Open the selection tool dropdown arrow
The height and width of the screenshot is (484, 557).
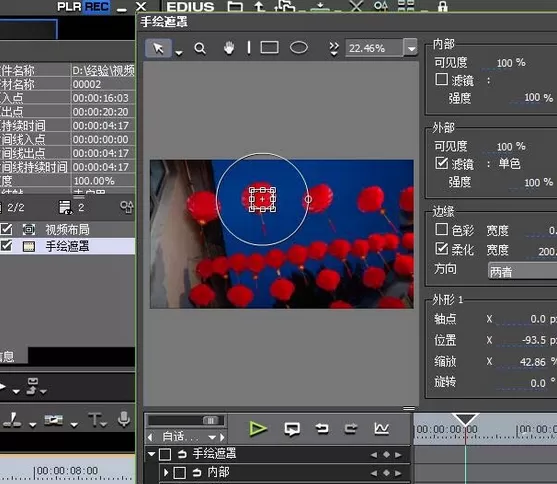coord(179,53)
